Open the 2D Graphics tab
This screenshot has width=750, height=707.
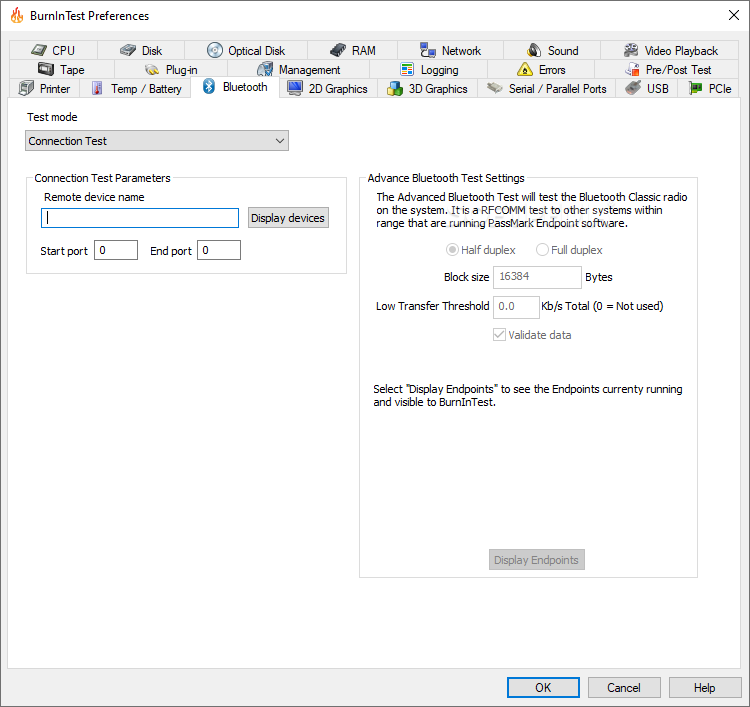click(x=328, y=88)
